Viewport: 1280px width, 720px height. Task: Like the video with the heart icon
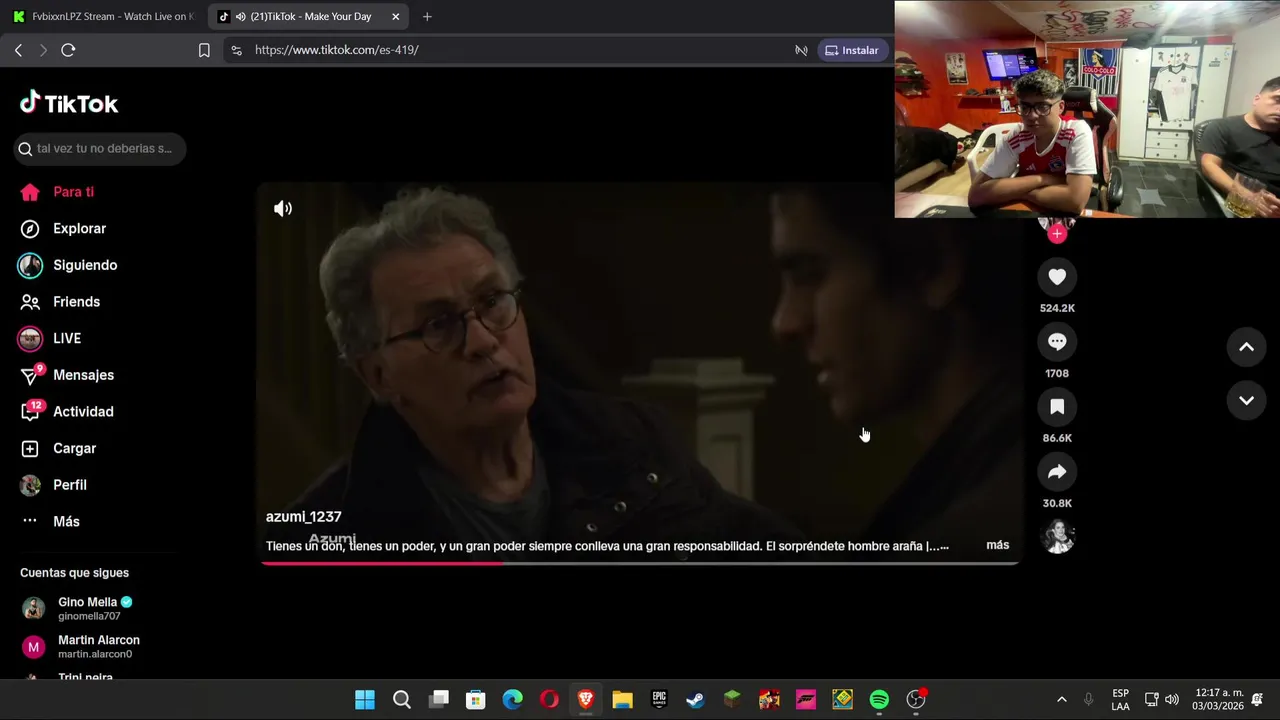pos(1057,277)
